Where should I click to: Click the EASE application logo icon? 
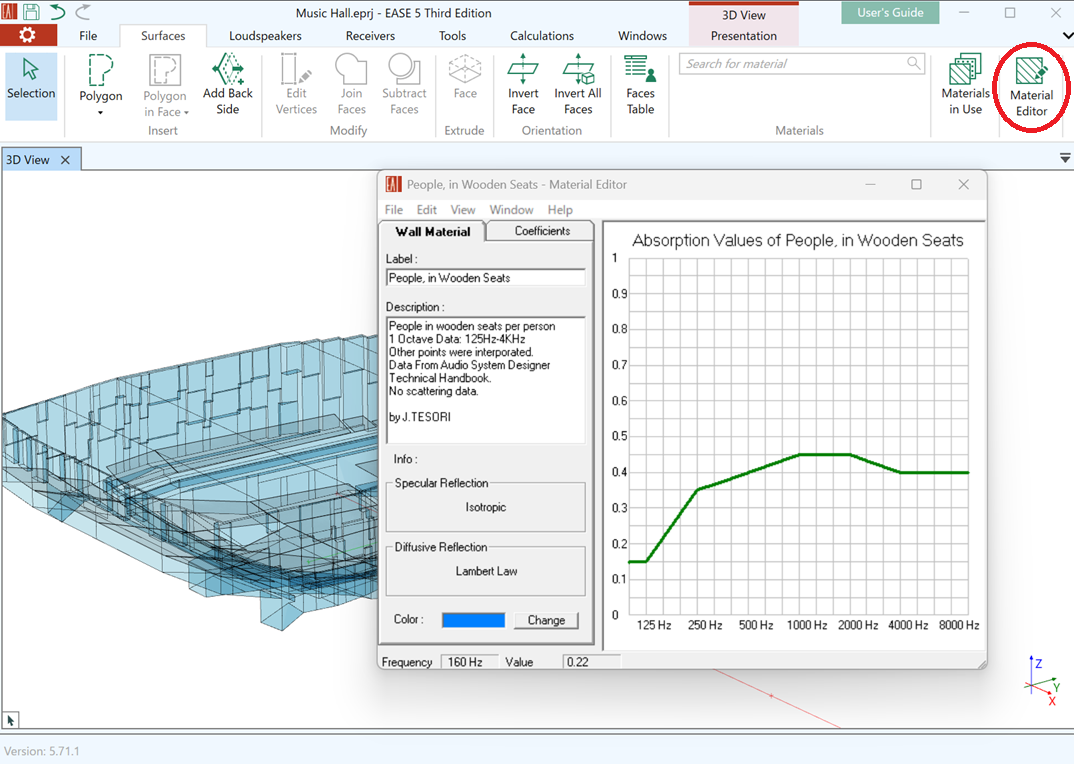[10, 12]
